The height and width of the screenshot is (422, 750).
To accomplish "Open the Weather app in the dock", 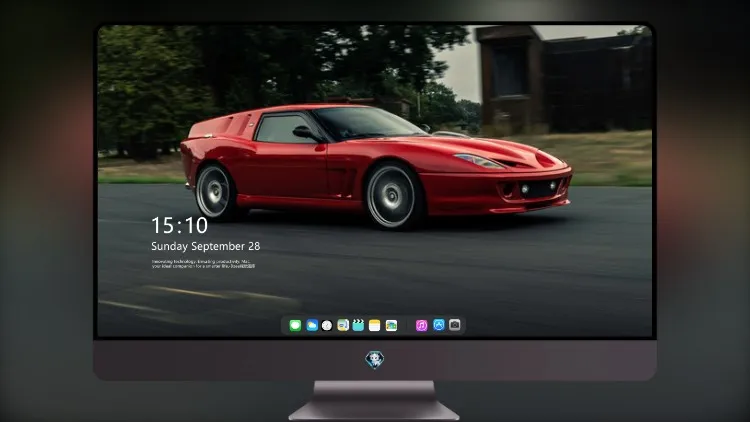I will (x=312, y=325).
